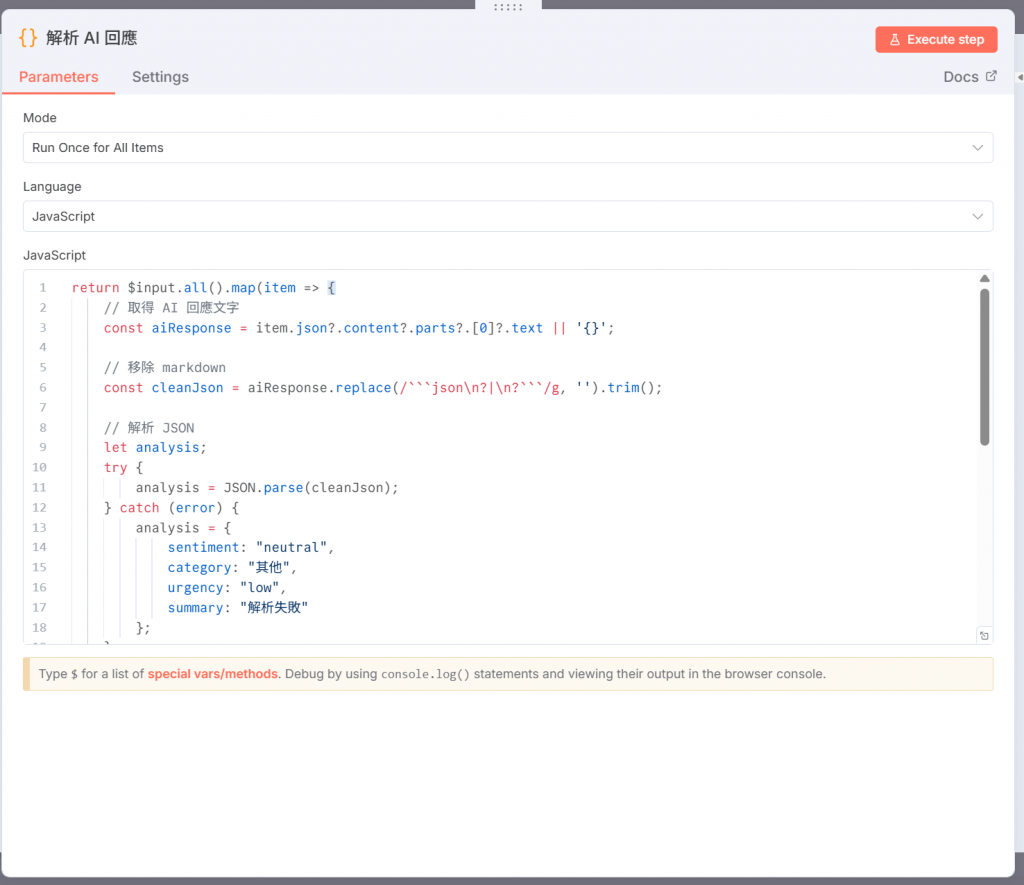Viewport: 1024px width, 885px height.
Task: Click the flask icon in Execute step
Action: coord(895,40)
